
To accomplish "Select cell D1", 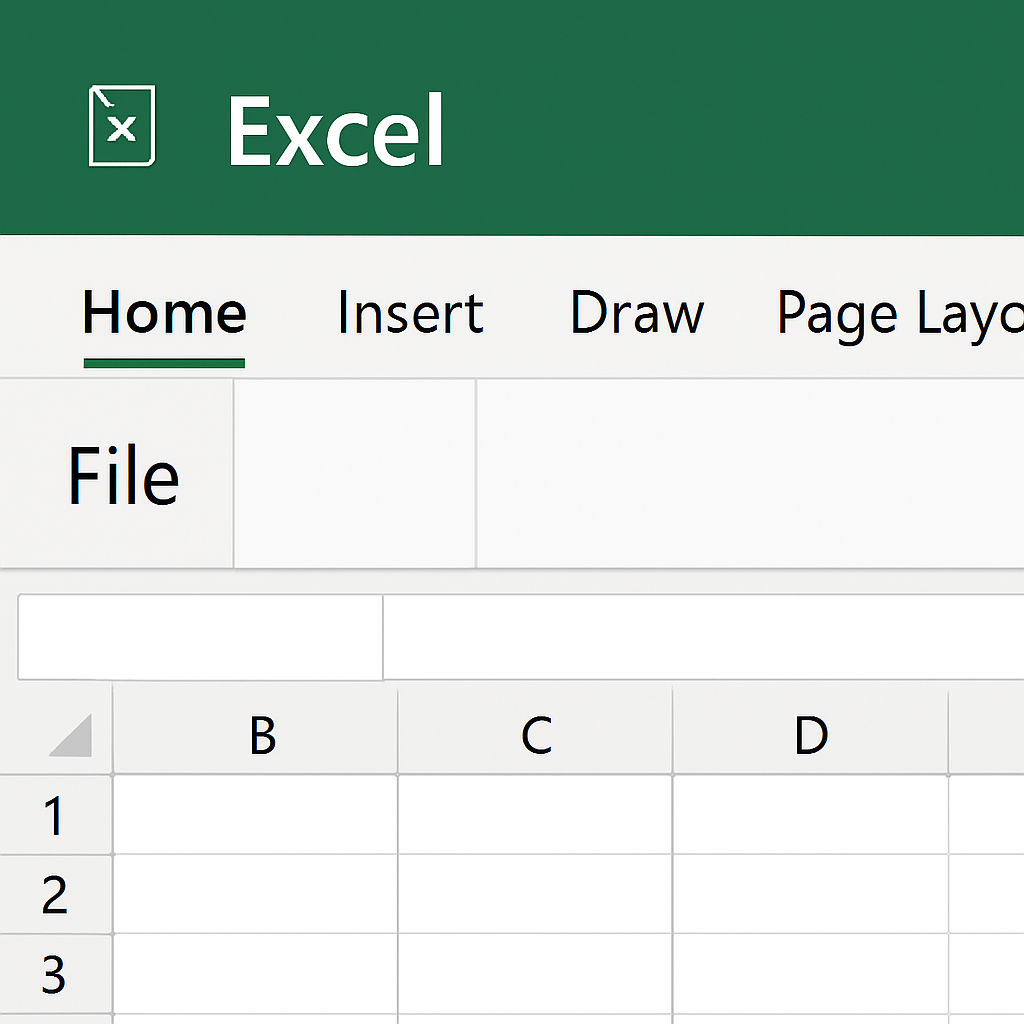I will click(x=810, y=815).
